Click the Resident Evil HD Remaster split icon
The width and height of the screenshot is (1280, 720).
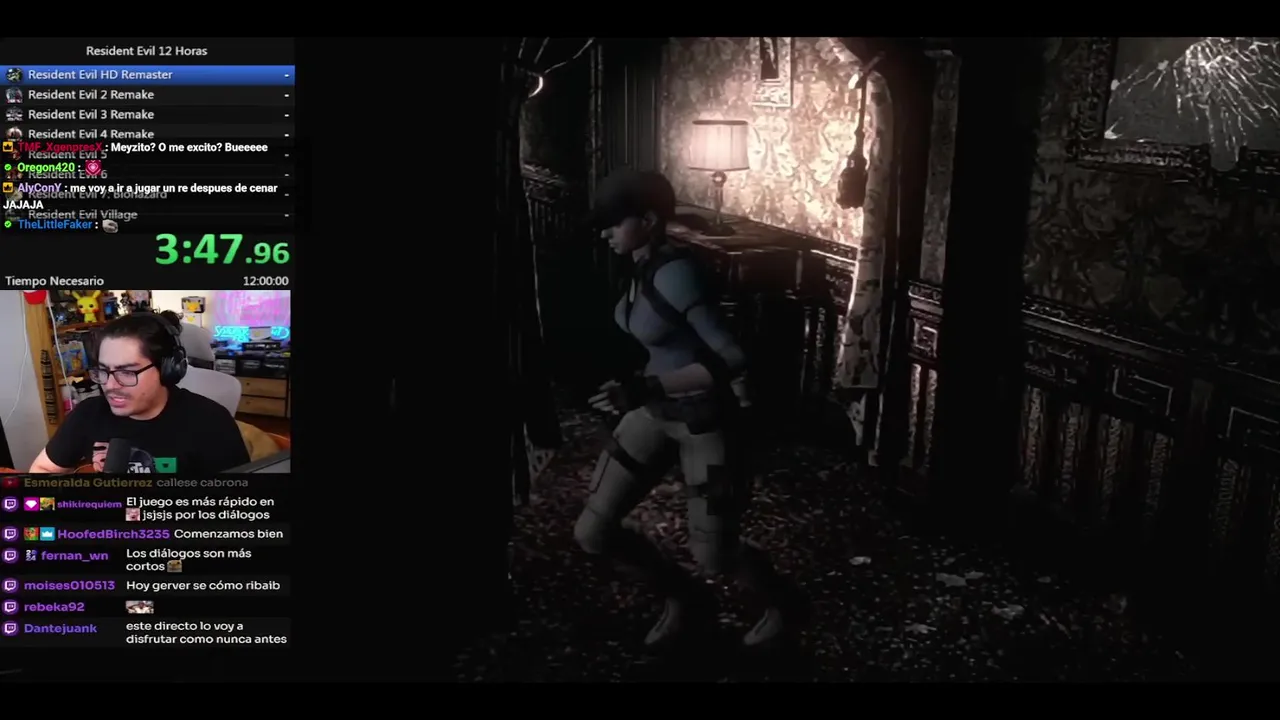(x=14, y=75)
